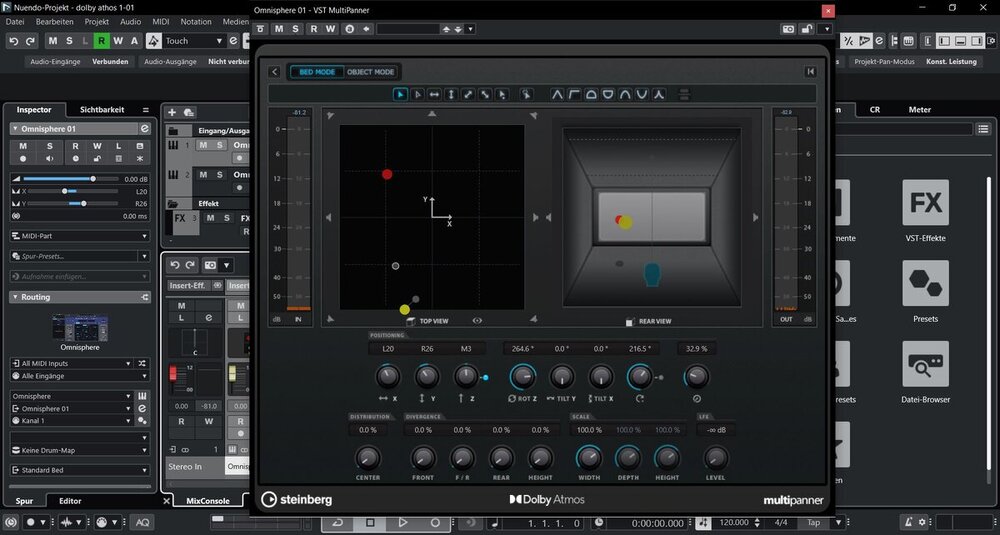1000x535 pixels.
Task: Activate the cycle loop in transport bar
Action: (x=337, y=522)
